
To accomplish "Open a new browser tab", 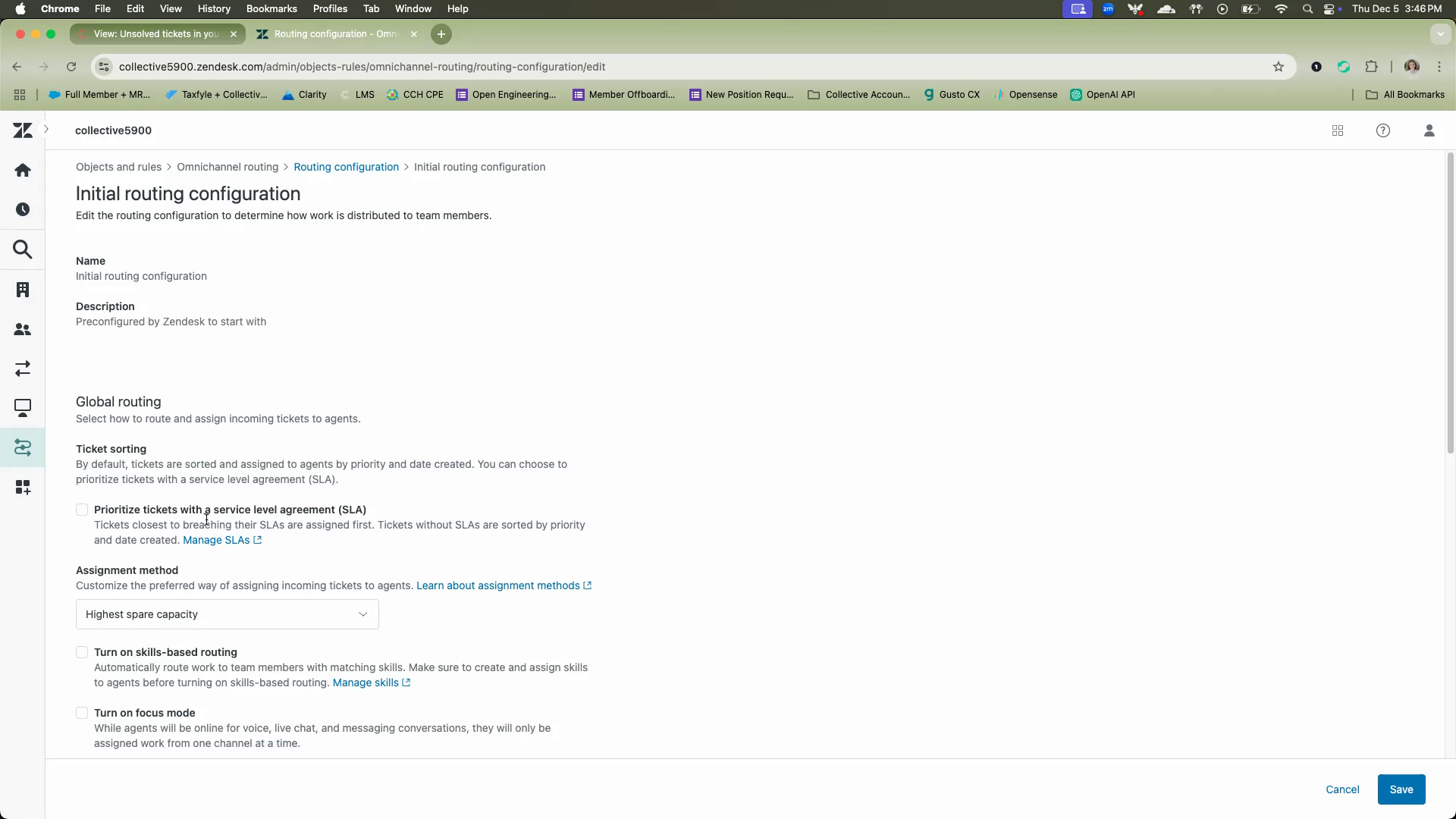I will point(441,34).
